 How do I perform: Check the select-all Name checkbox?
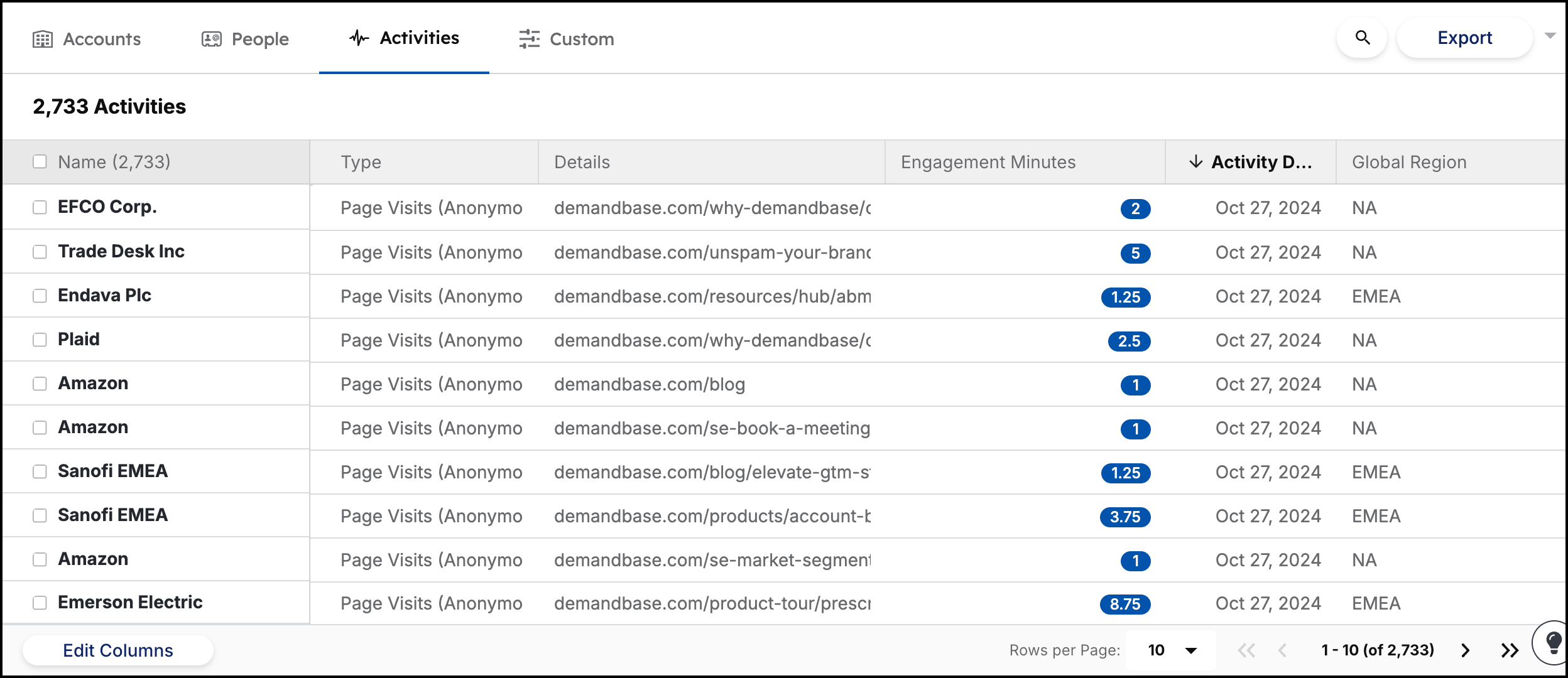pyautogui.click(x=40, y=162)
